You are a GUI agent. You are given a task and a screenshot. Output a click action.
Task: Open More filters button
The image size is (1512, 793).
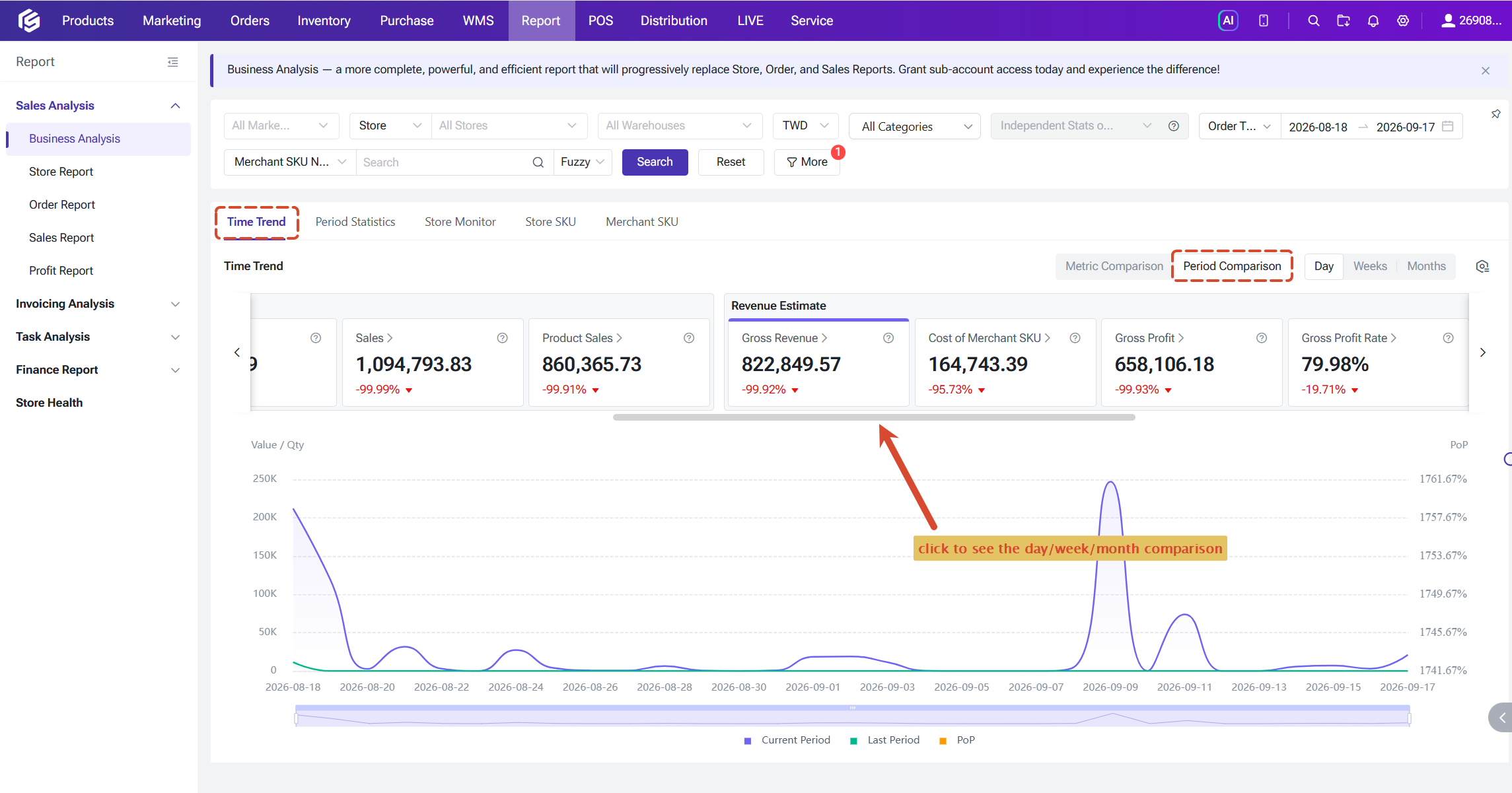click(x=807, y=162)
